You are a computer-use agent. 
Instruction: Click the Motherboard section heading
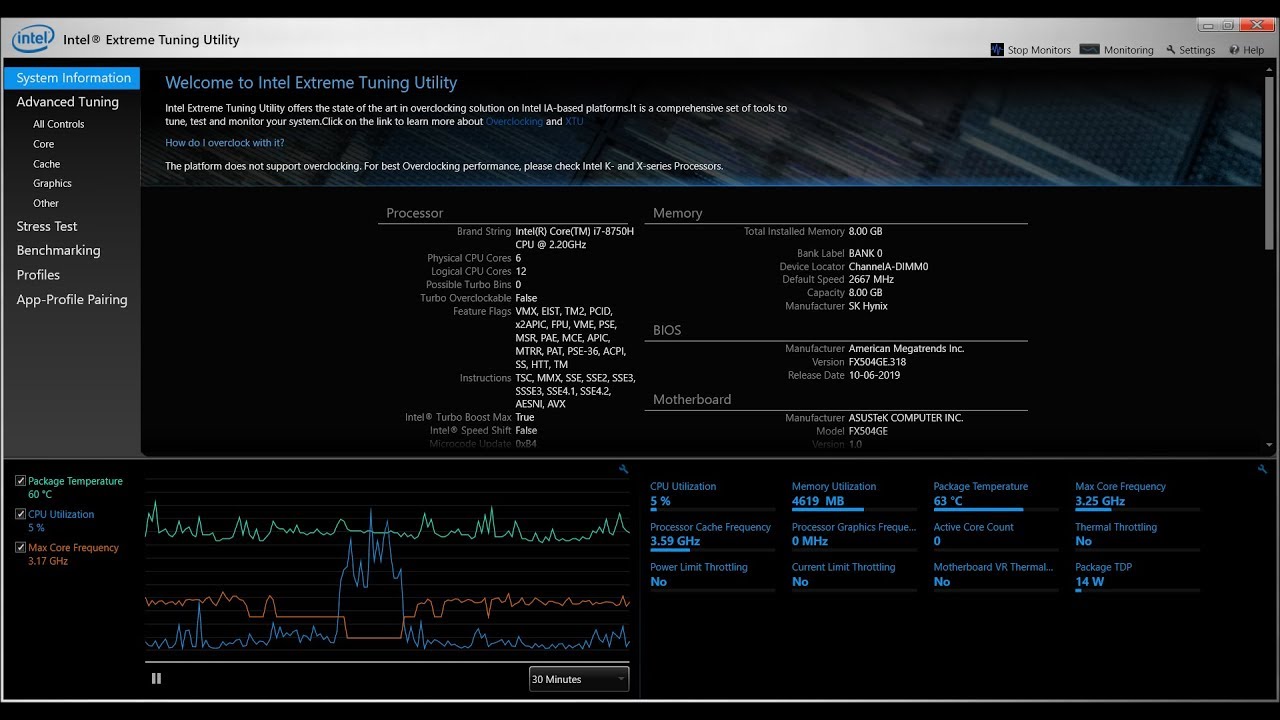(x=692, y=399)
